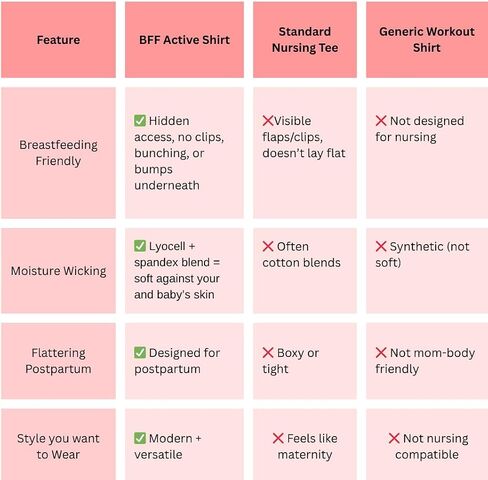Select the Generic Workout Shirt header
The width and height of the screenshot is (488, 480).
click(x=427, y=40)
